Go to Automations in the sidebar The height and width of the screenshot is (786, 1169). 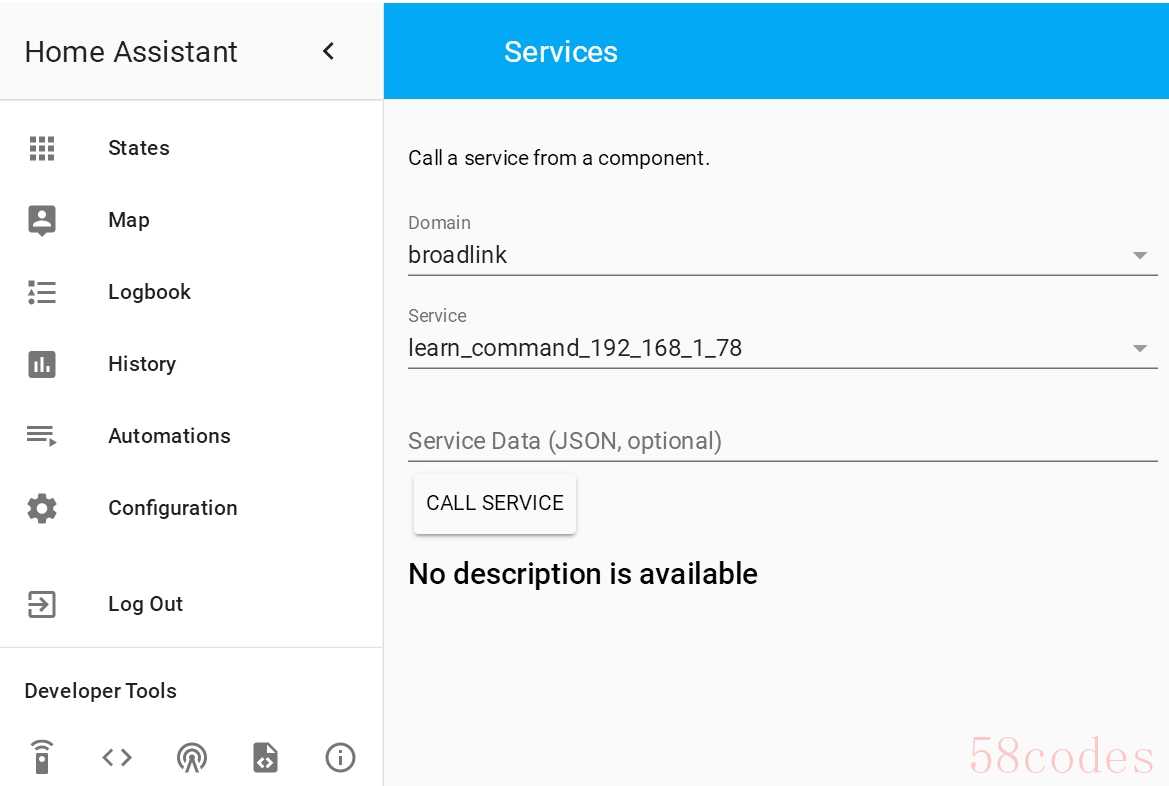tap(169, 436)
